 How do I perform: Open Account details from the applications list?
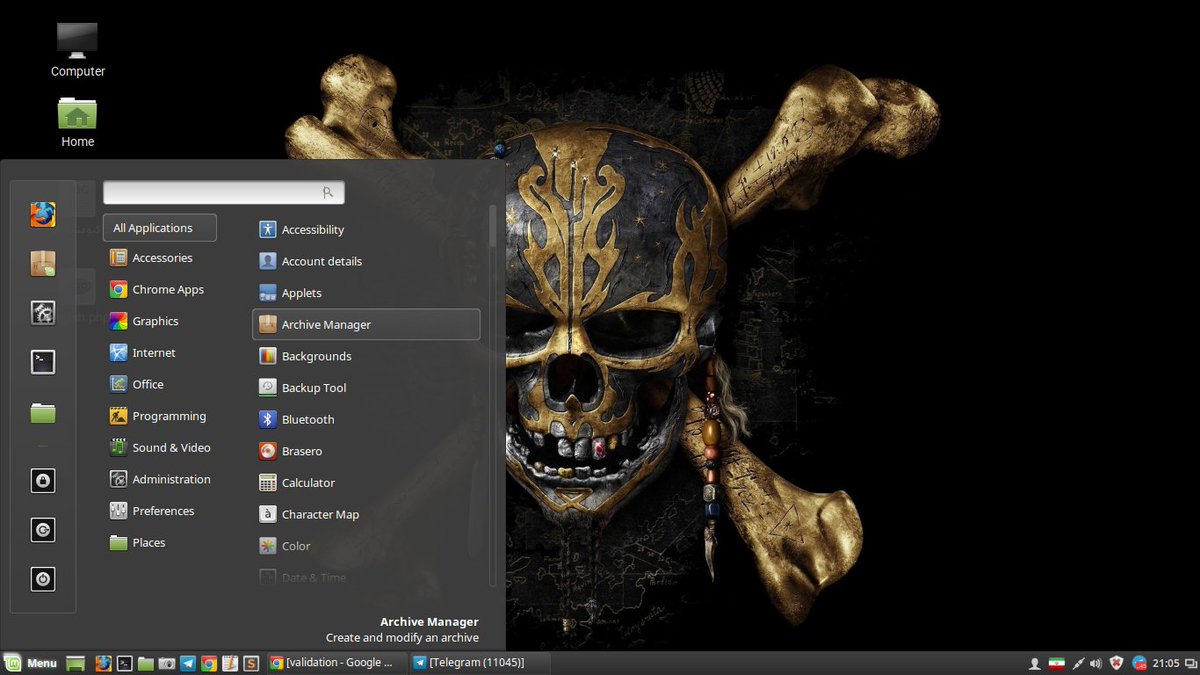pos(366,261)
